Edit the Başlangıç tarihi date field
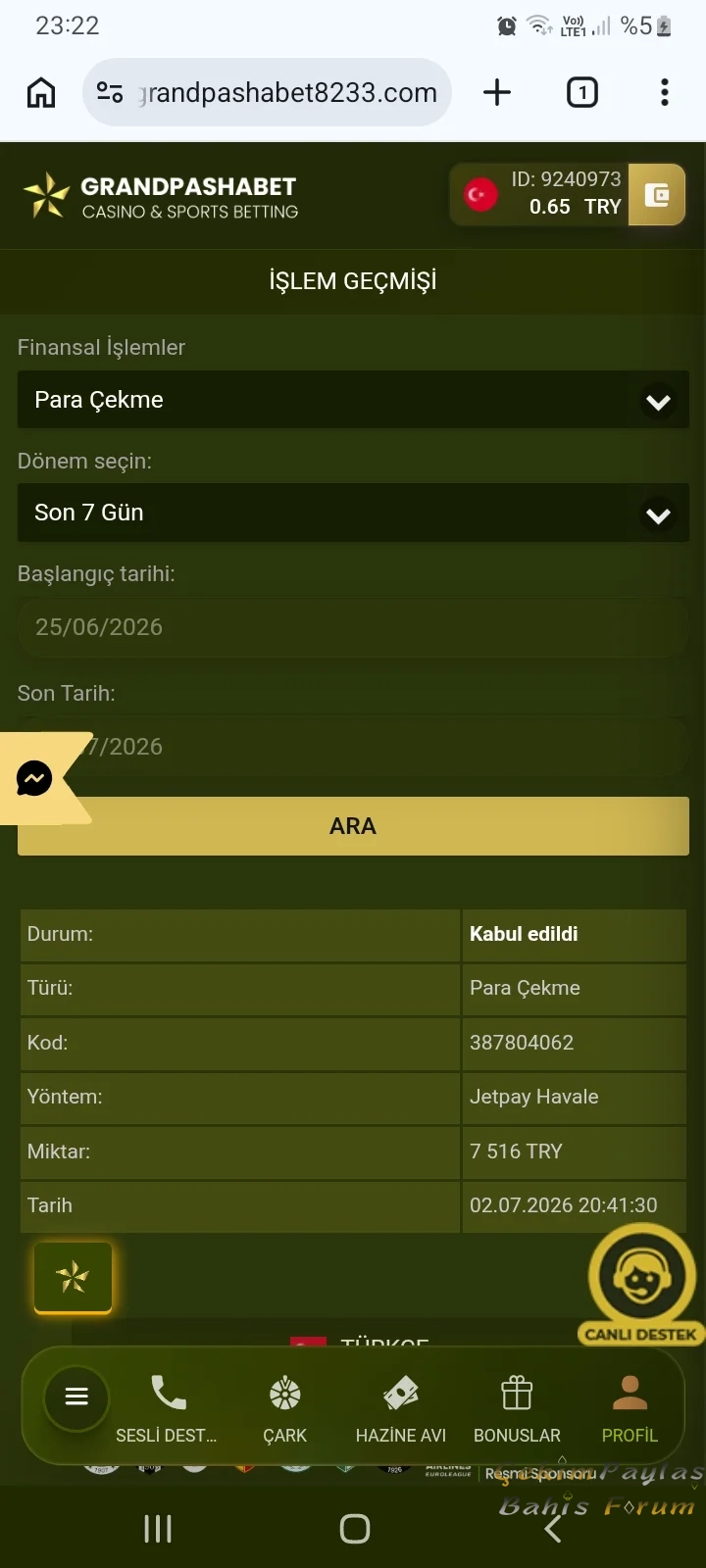Image resolution: width=706 pixels, height=1568 pixels. point(353,627)
